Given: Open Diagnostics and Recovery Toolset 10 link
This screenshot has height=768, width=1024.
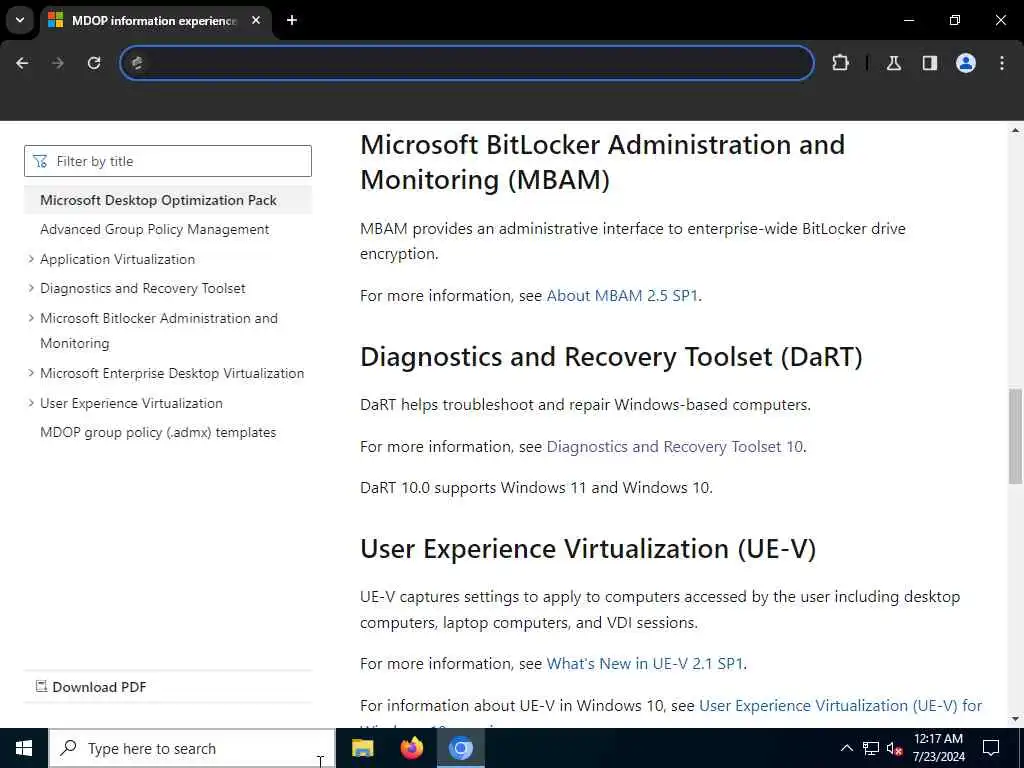Looking at the screenshot, I should pos(675,447).
